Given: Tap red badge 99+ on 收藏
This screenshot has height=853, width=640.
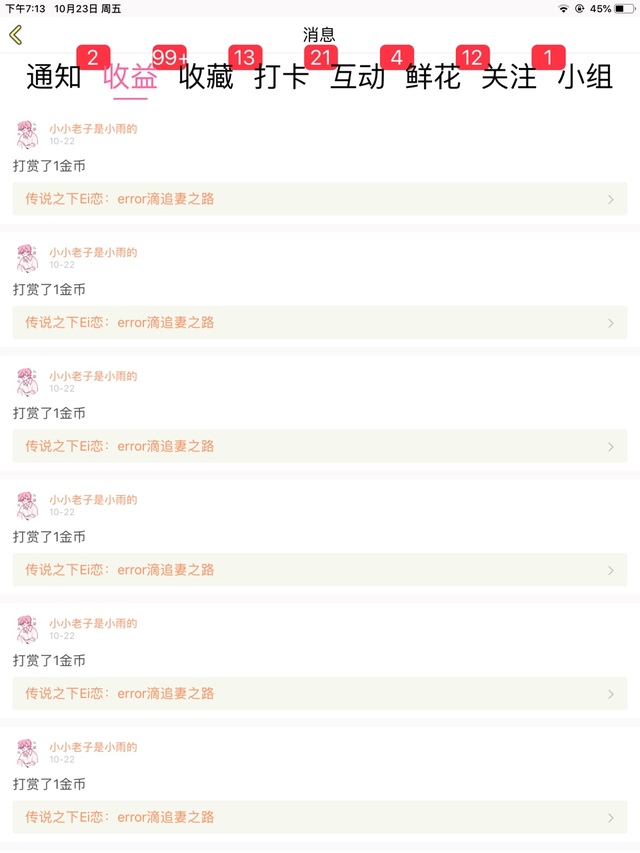Looking at the screenshot, I should tap(169, 57).
